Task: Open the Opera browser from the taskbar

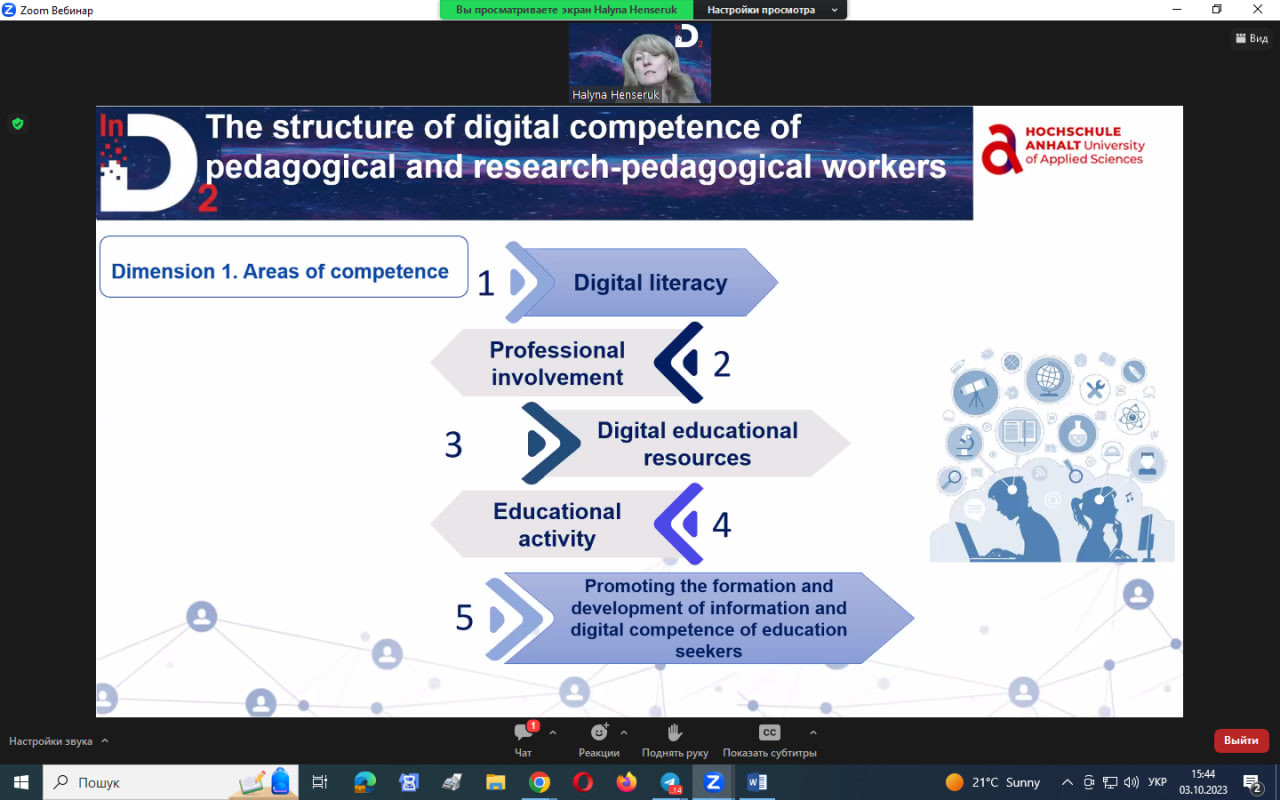Action: 583,782
